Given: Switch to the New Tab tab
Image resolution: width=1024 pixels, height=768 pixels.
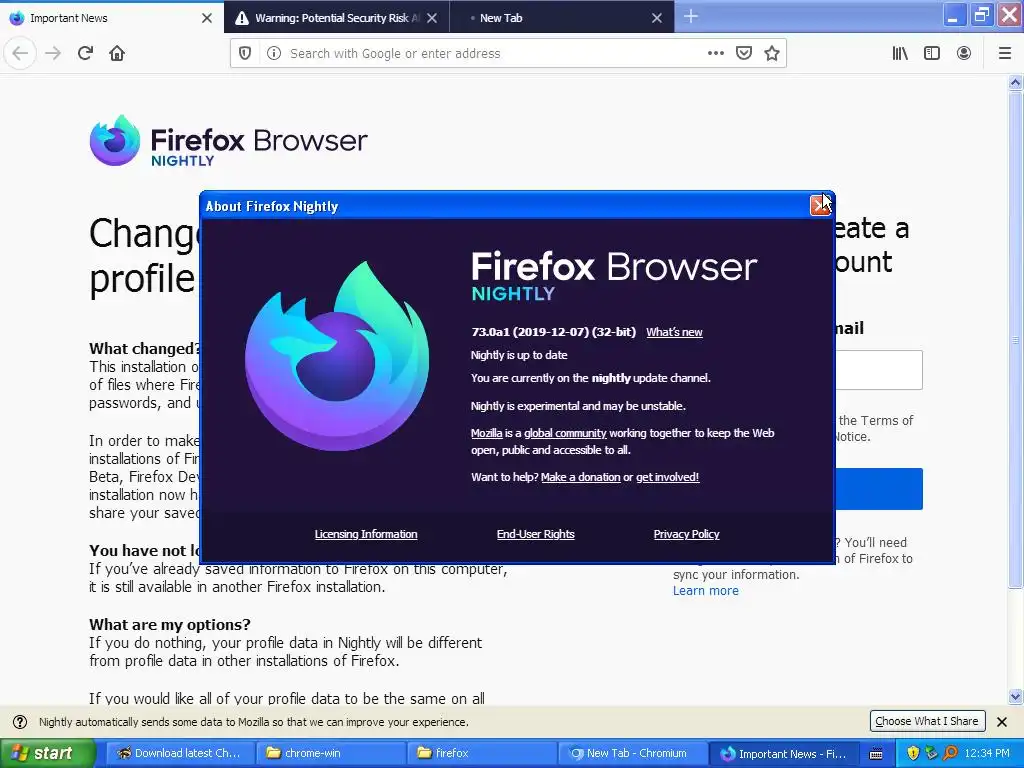Looking at the screenshot, I should 562,18.
